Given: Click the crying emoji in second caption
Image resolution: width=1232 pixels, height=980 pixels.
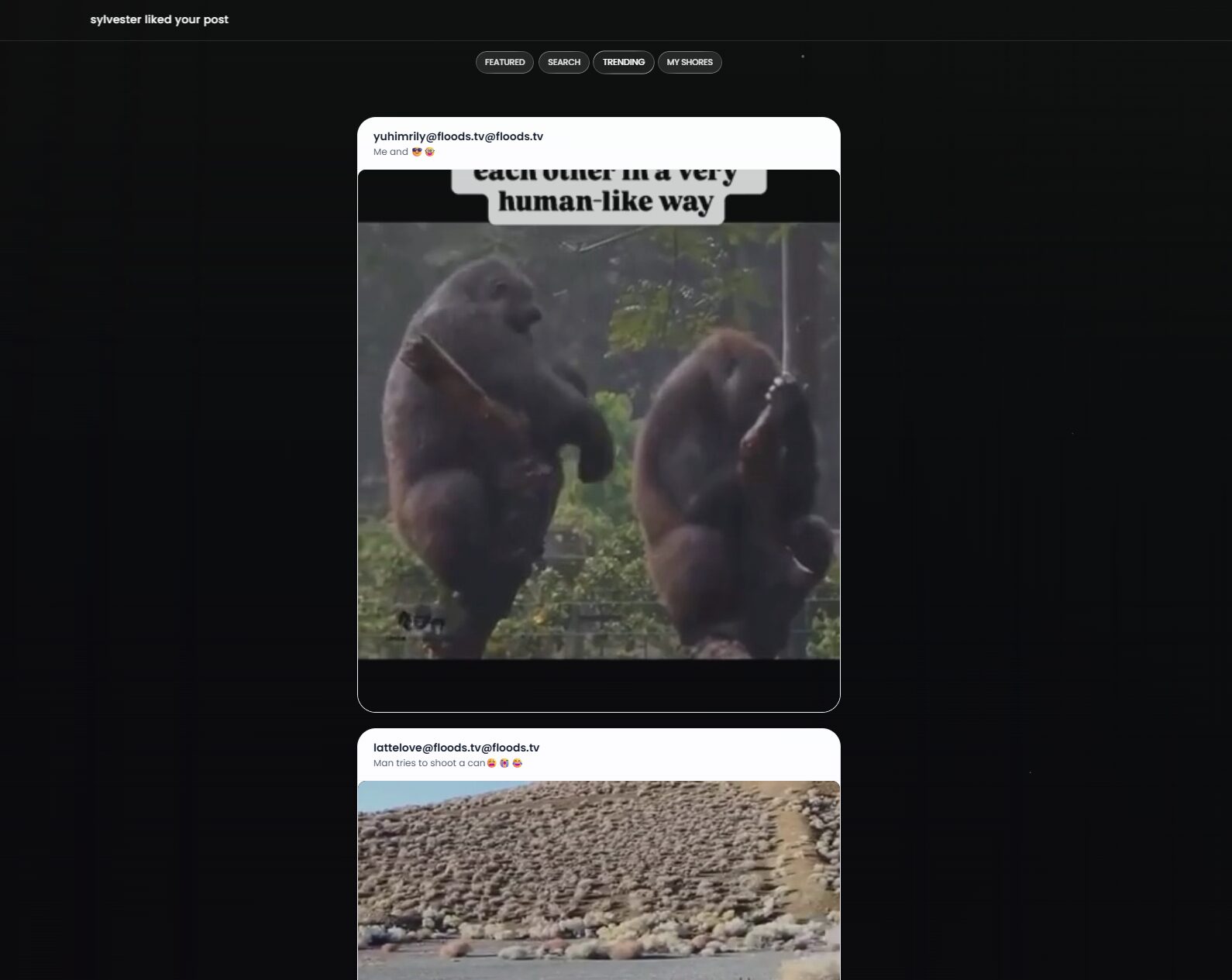Looking at the screenshot, I should (504, 763).
